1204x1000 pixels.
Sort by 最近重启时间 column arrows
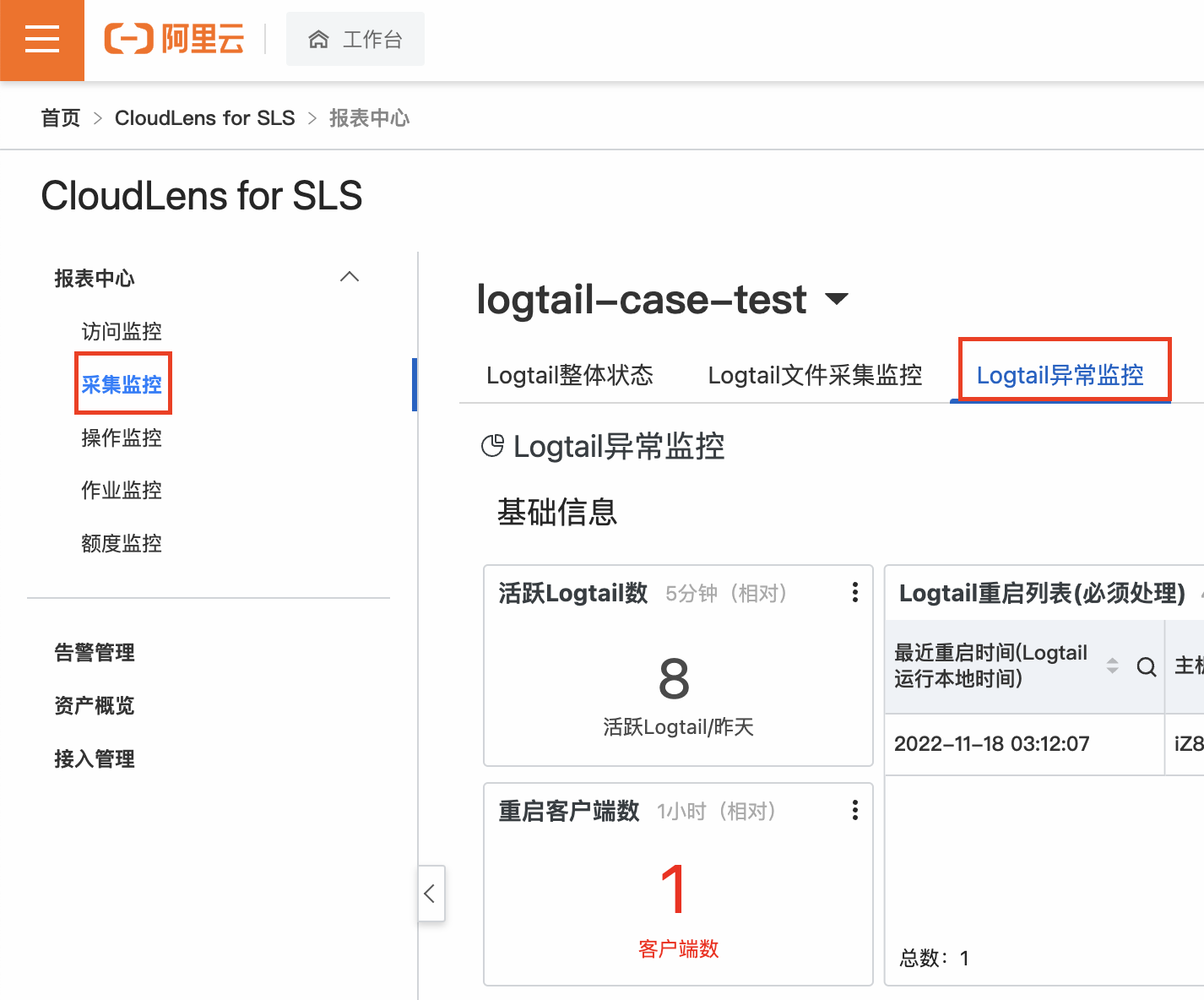(1113, 666)
